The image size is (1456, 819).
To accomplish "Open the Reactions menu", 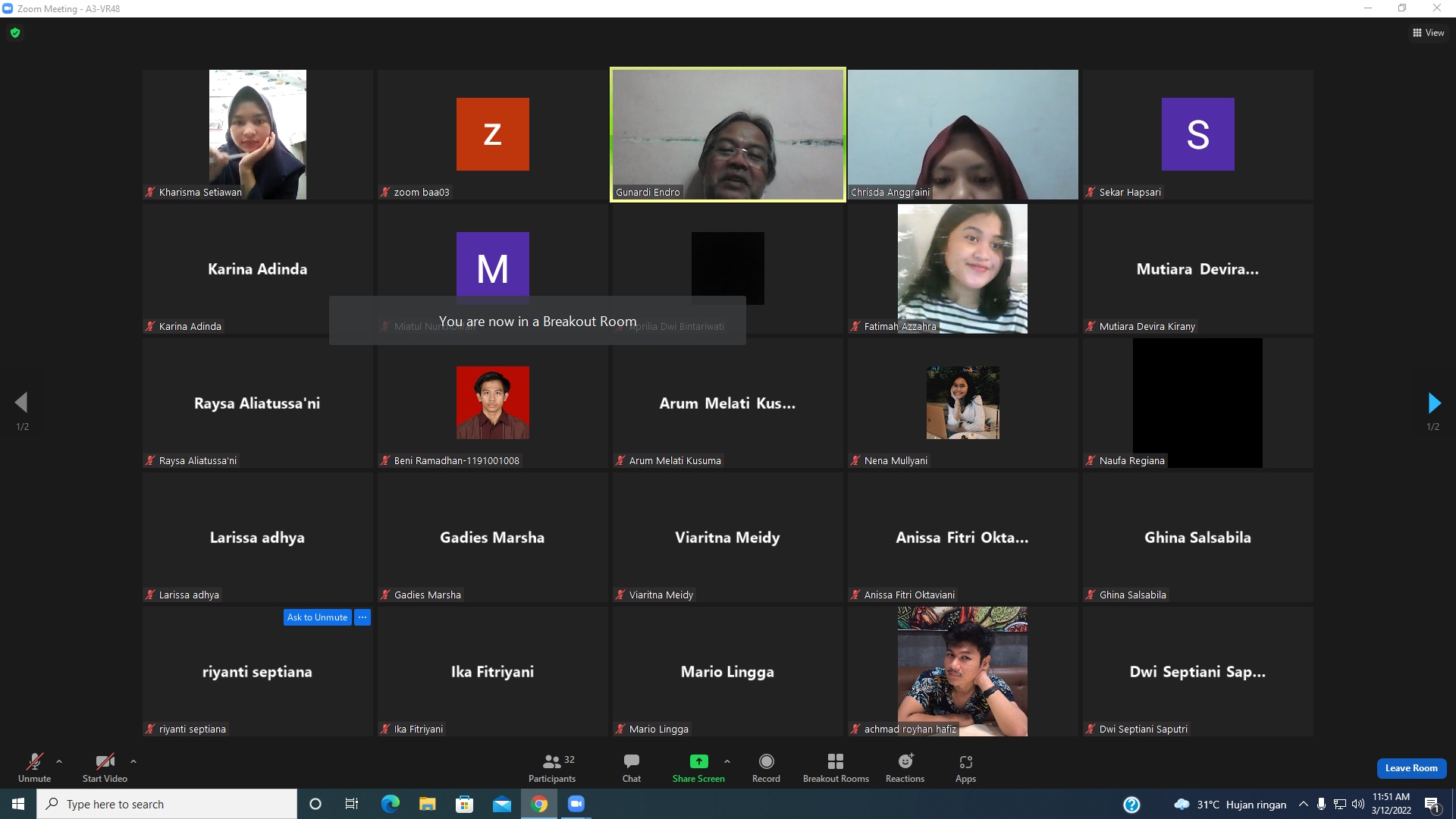I will (905, 767).
